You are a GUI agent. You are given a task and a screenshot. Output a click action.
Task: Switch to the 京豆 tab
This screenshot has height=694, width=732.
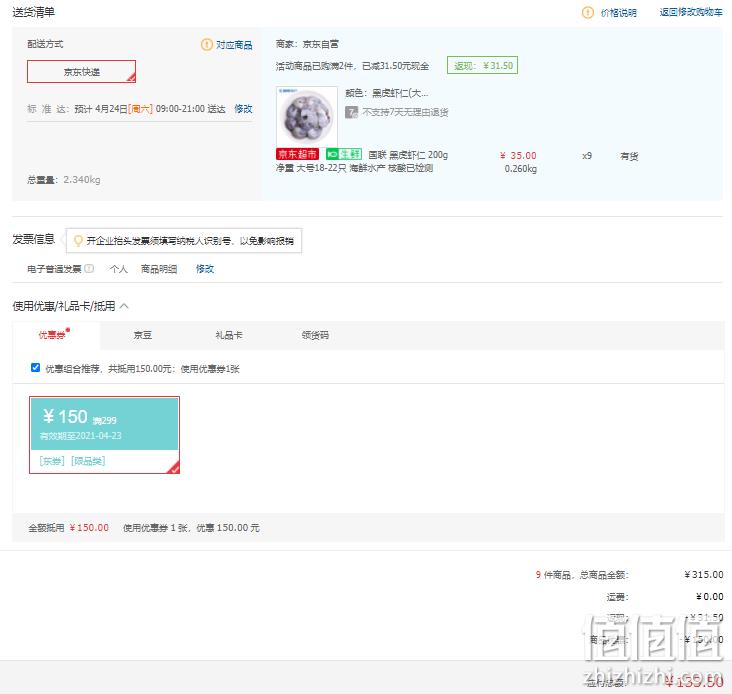point(142,335)
